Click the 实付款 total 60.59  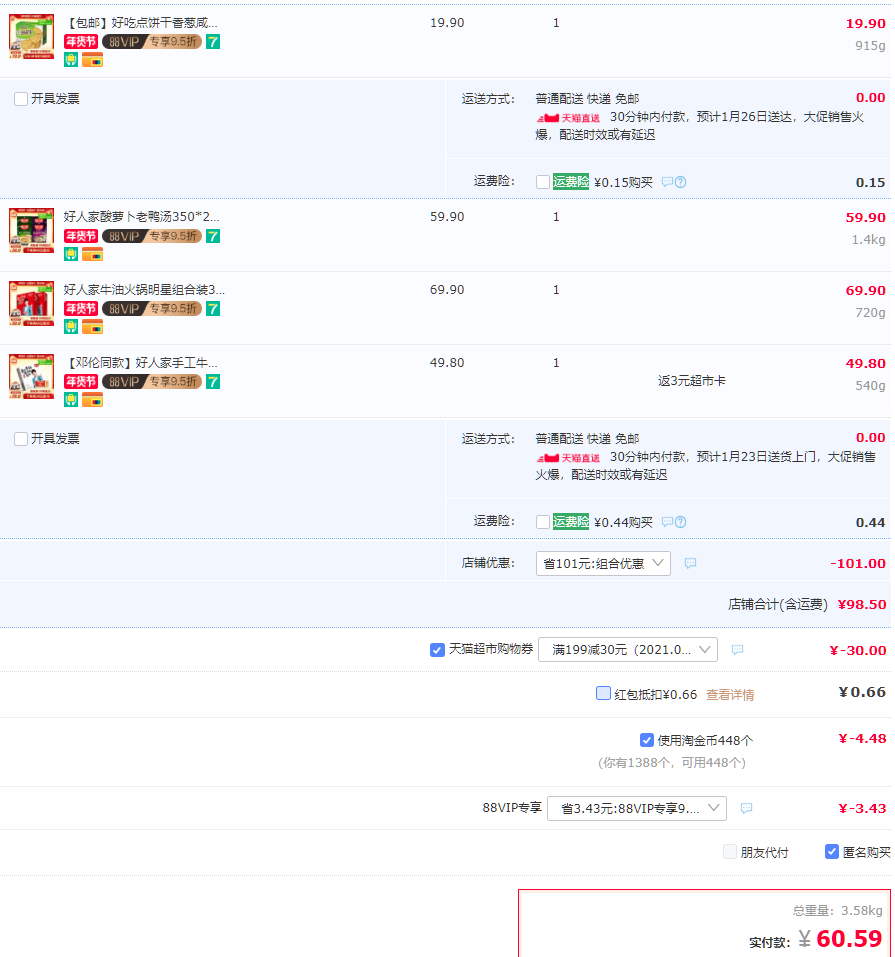point(849,939)
